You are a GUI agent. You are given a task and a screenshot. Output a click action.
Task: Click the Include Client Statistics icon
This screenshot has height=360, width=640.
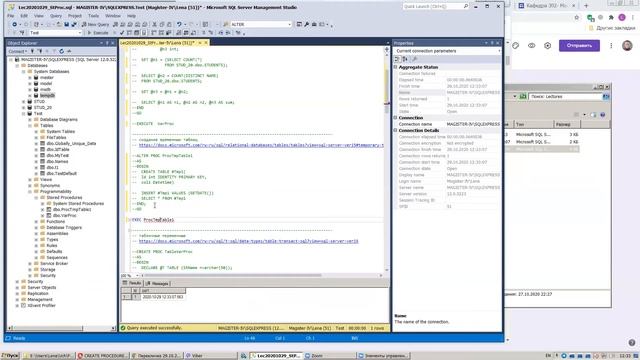click(x=169, y=33)
